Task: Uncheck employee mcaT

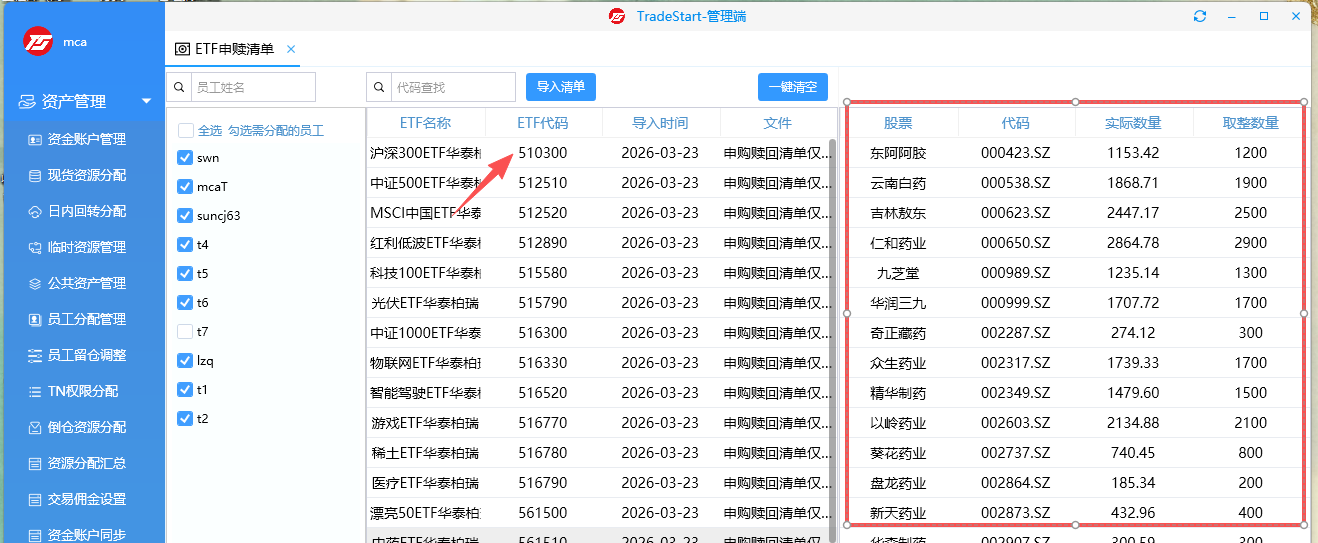Action: click(185, 186)
